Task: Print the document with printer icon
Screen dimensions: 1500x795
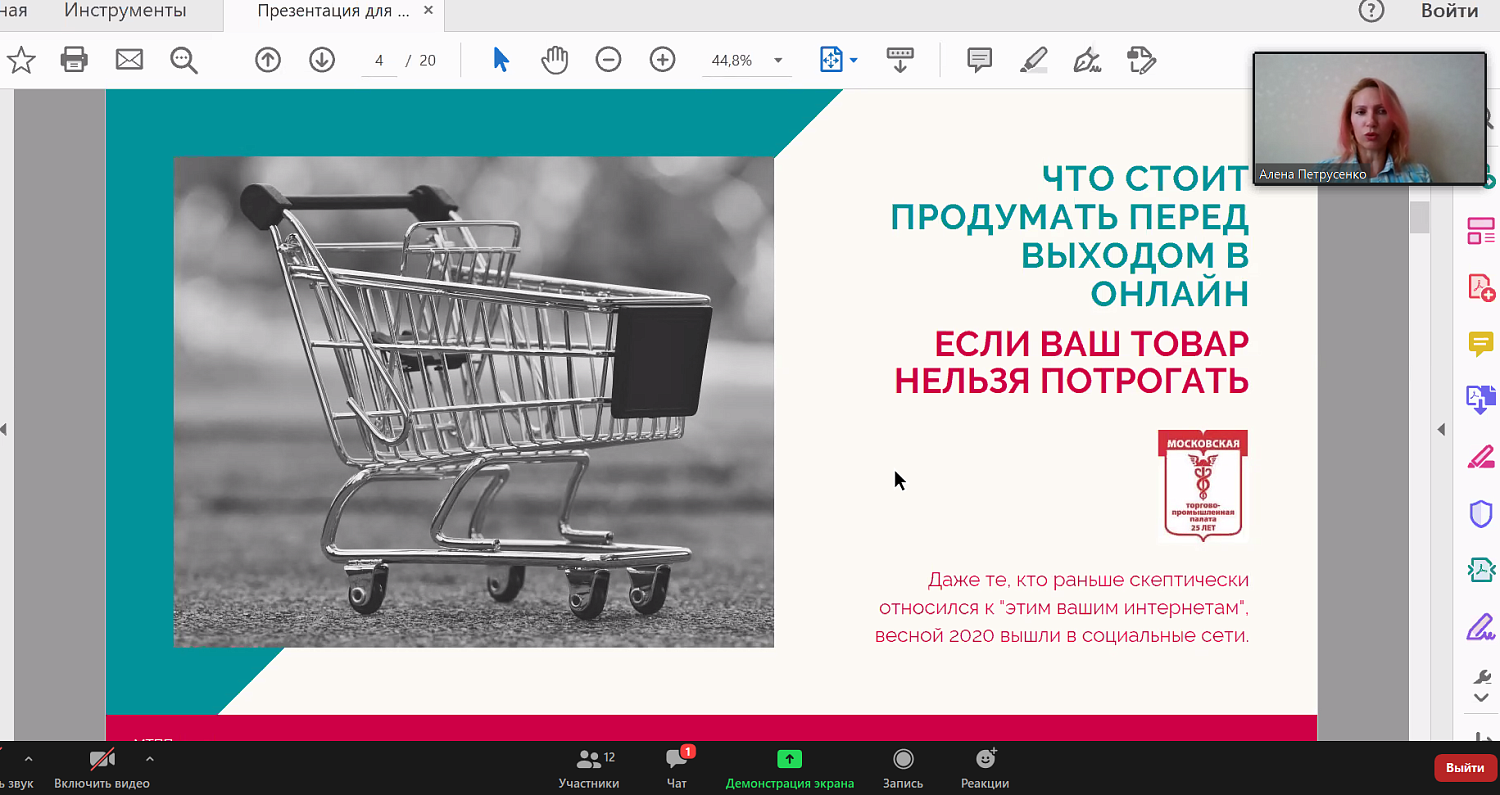Action: (x=75, y=60)
